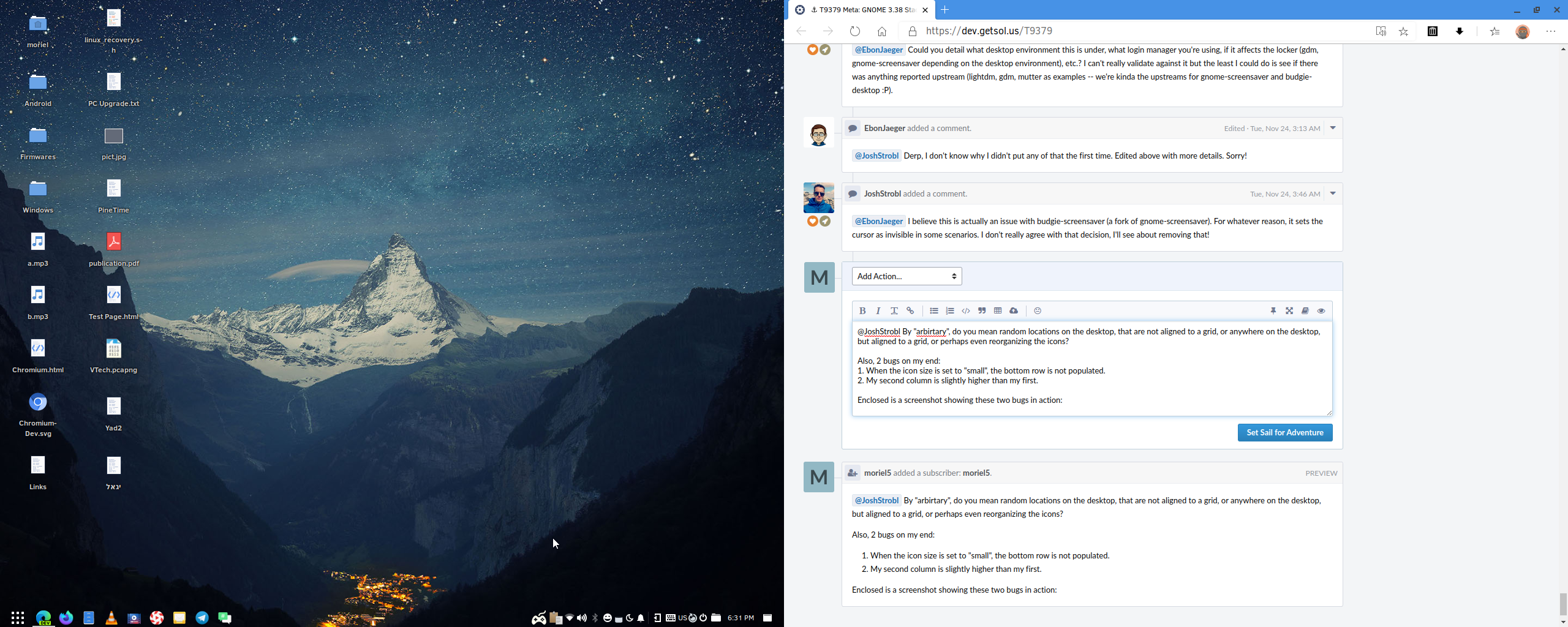
Task: Open the applications grid menu in panel
Action: pos(18,618)
